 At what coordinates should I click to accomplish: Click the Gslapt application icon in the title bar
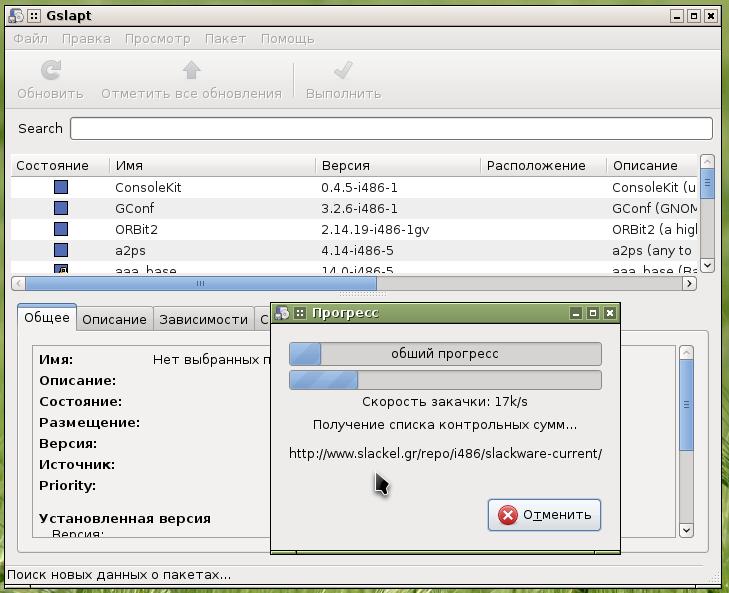pos(16,16)
